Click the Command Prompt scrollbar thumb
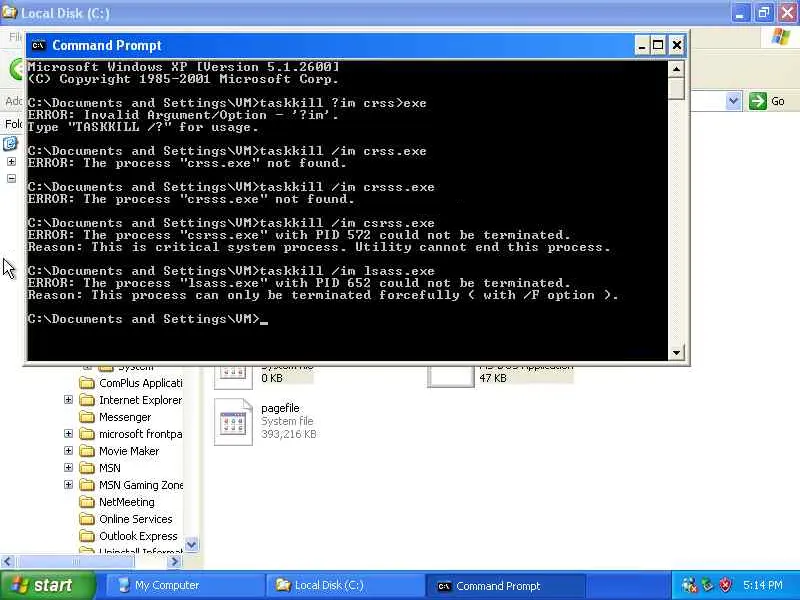 [676, 88]
